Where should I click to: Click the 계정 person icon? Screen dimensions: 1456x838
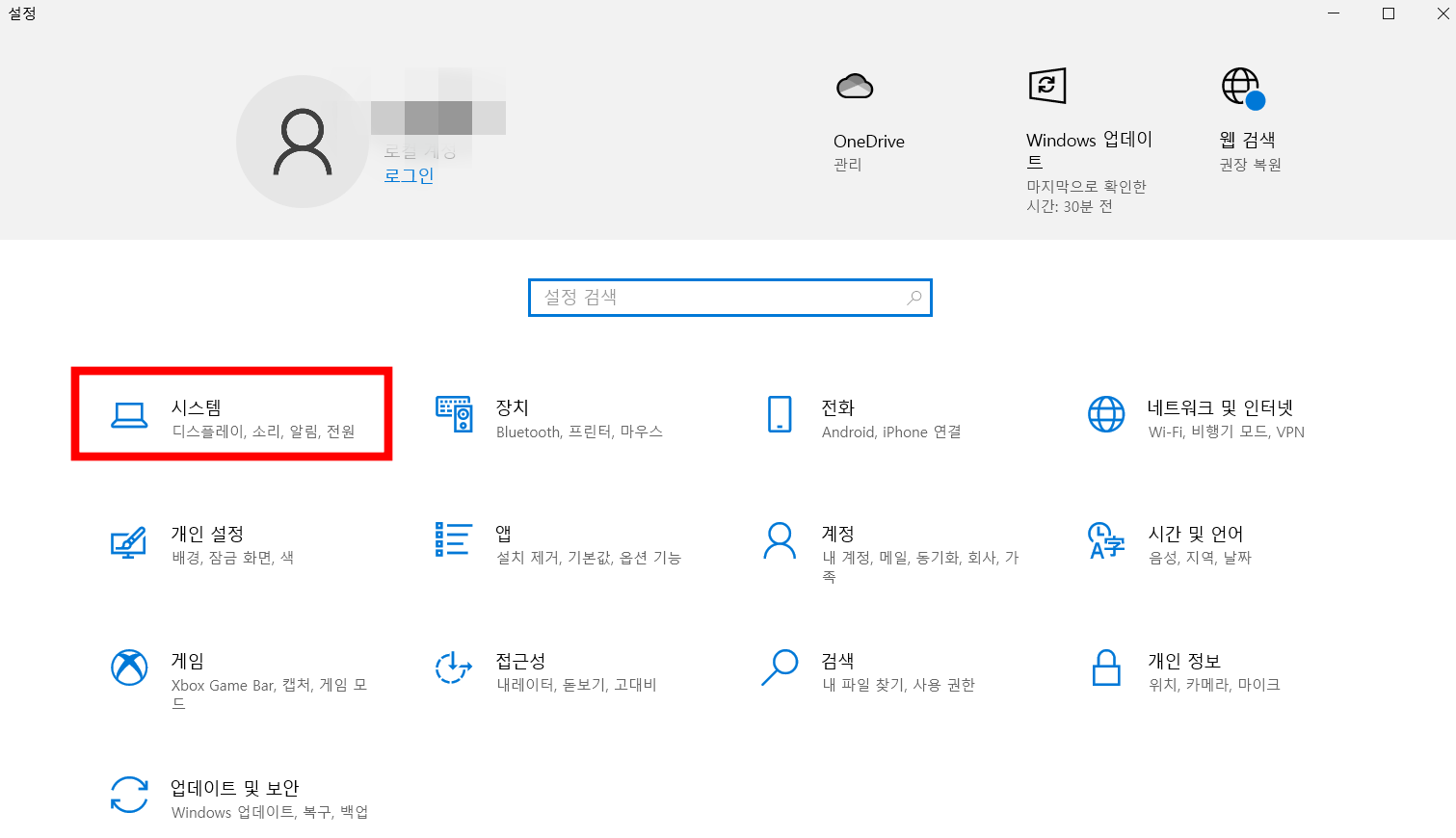[x=780, y=541]
